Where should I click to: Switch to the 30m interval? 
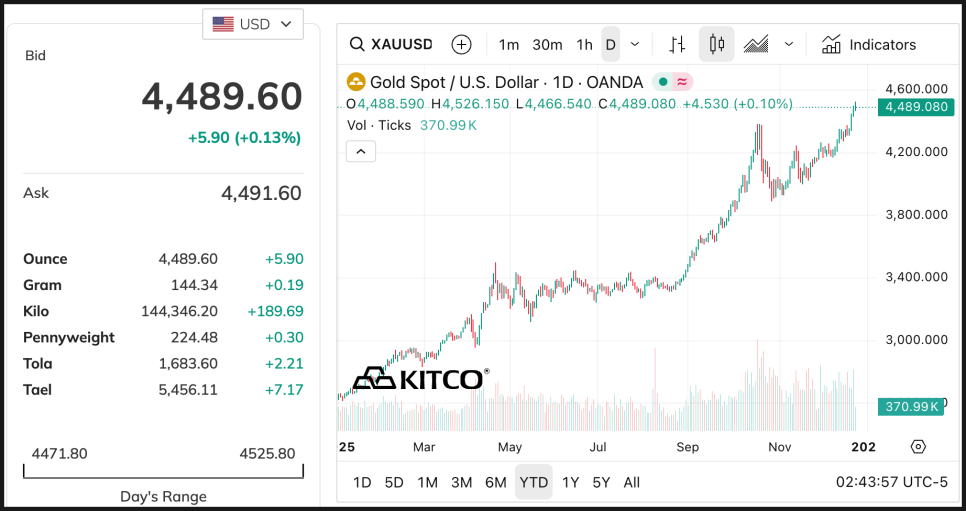pos(547,44)
